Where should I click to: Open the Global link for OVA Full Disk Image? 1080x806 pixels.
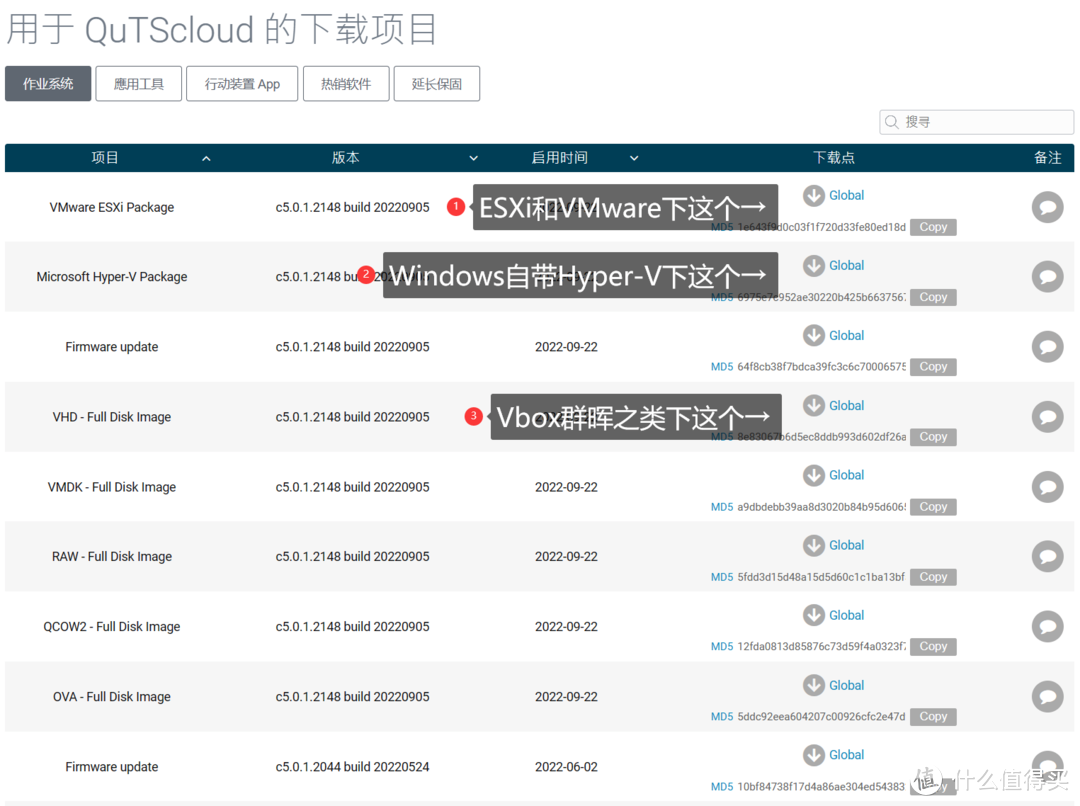[x=847, y=685]
